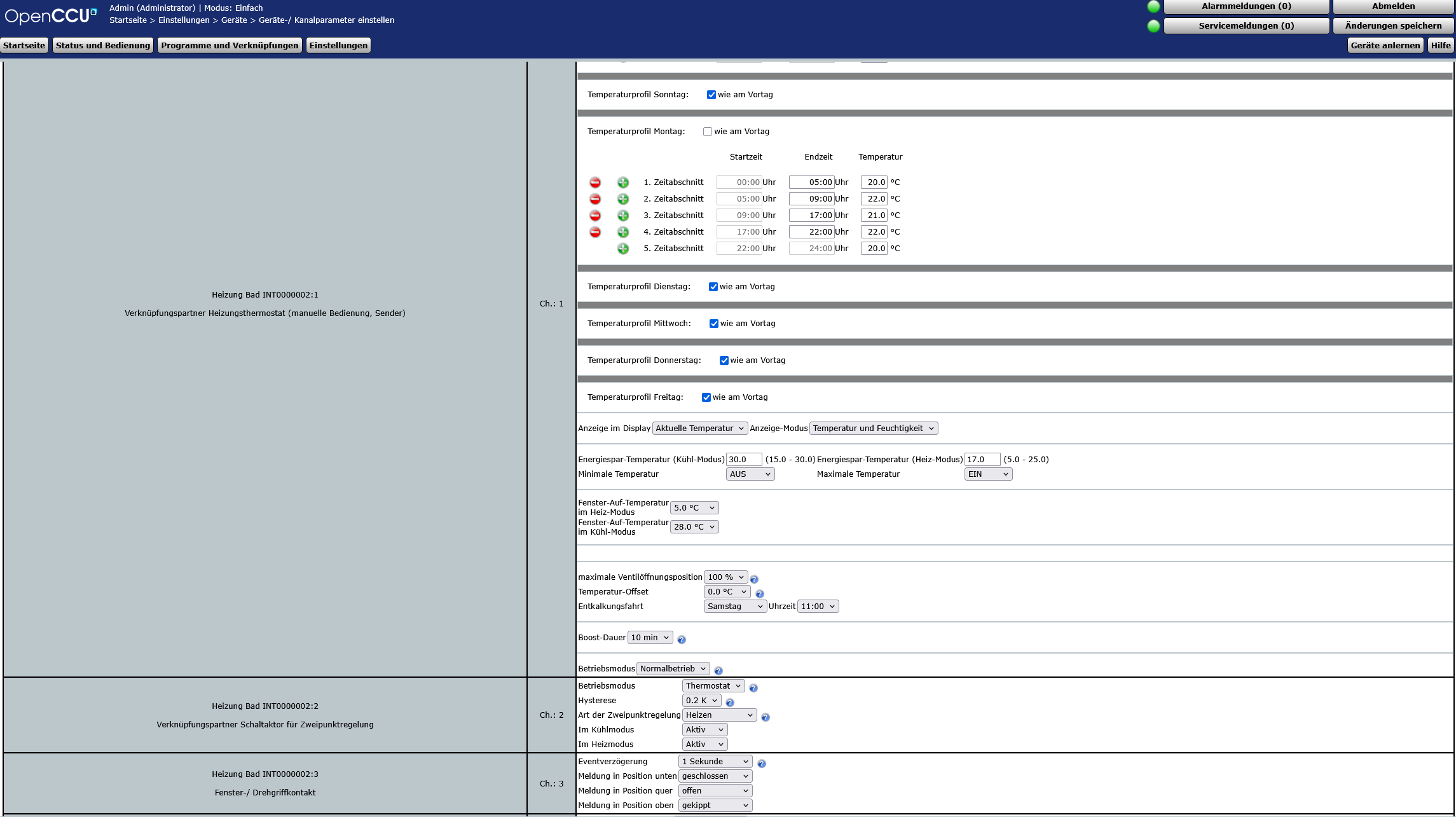Screen dimensions: 1456x817
Task: Click Energiespar-Temperatur Heiz-Modus input field
Action: [x=982, y=459]
